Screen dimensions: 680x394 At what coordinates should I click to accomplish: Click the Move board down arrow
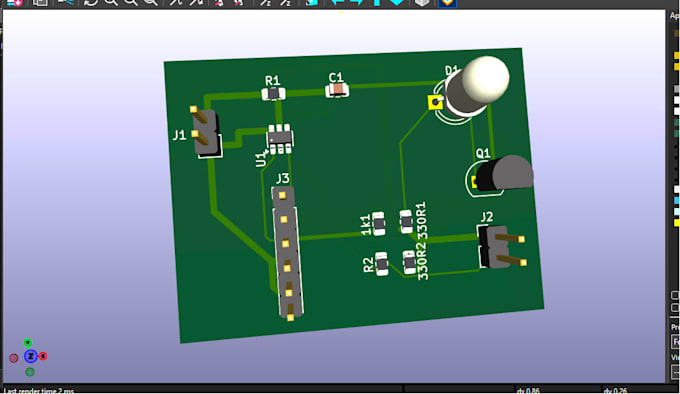(x=397, y=3)
